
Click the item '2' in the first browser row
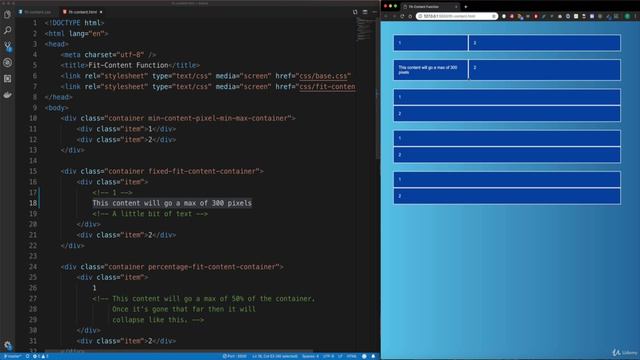544,43
